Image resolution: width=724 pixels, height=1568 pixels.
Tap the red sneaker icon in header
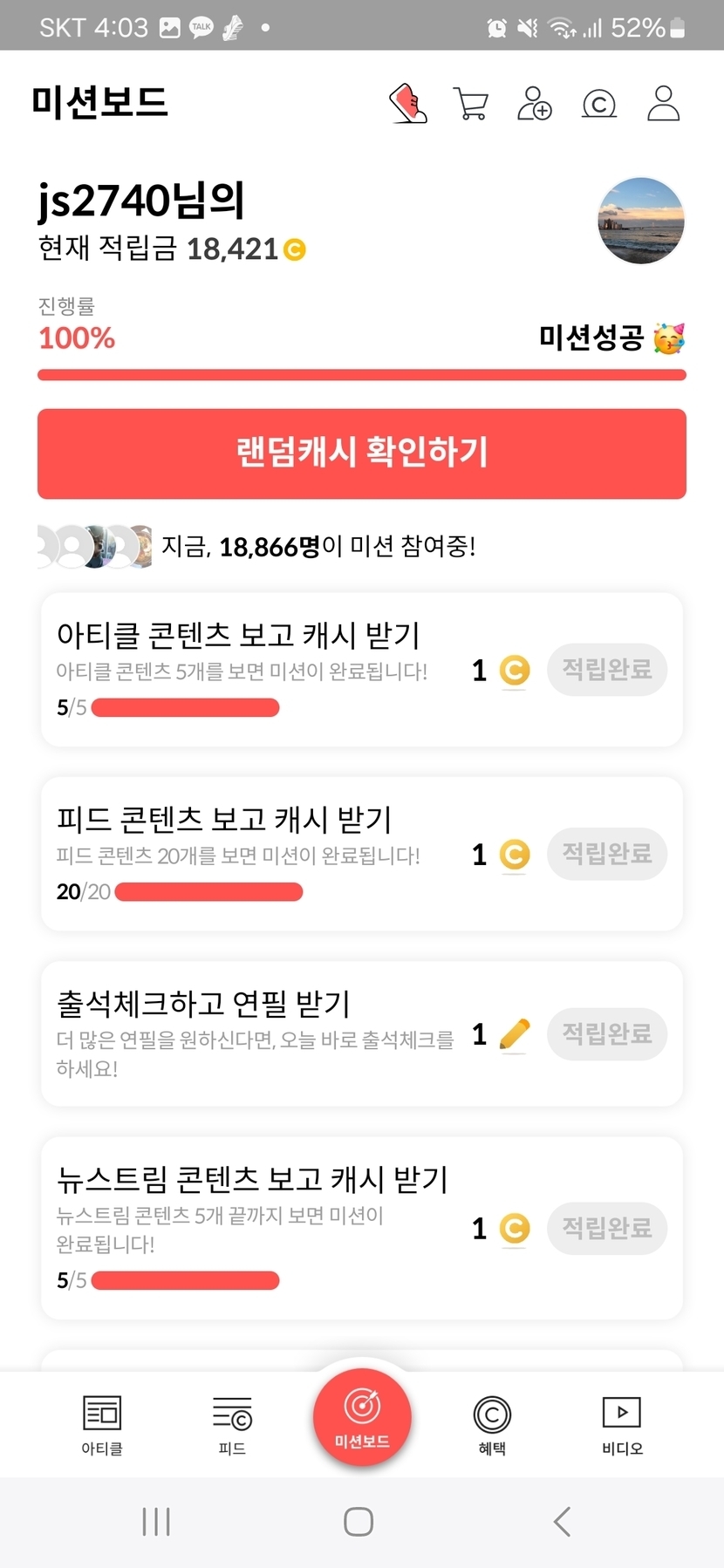[408, 104]
